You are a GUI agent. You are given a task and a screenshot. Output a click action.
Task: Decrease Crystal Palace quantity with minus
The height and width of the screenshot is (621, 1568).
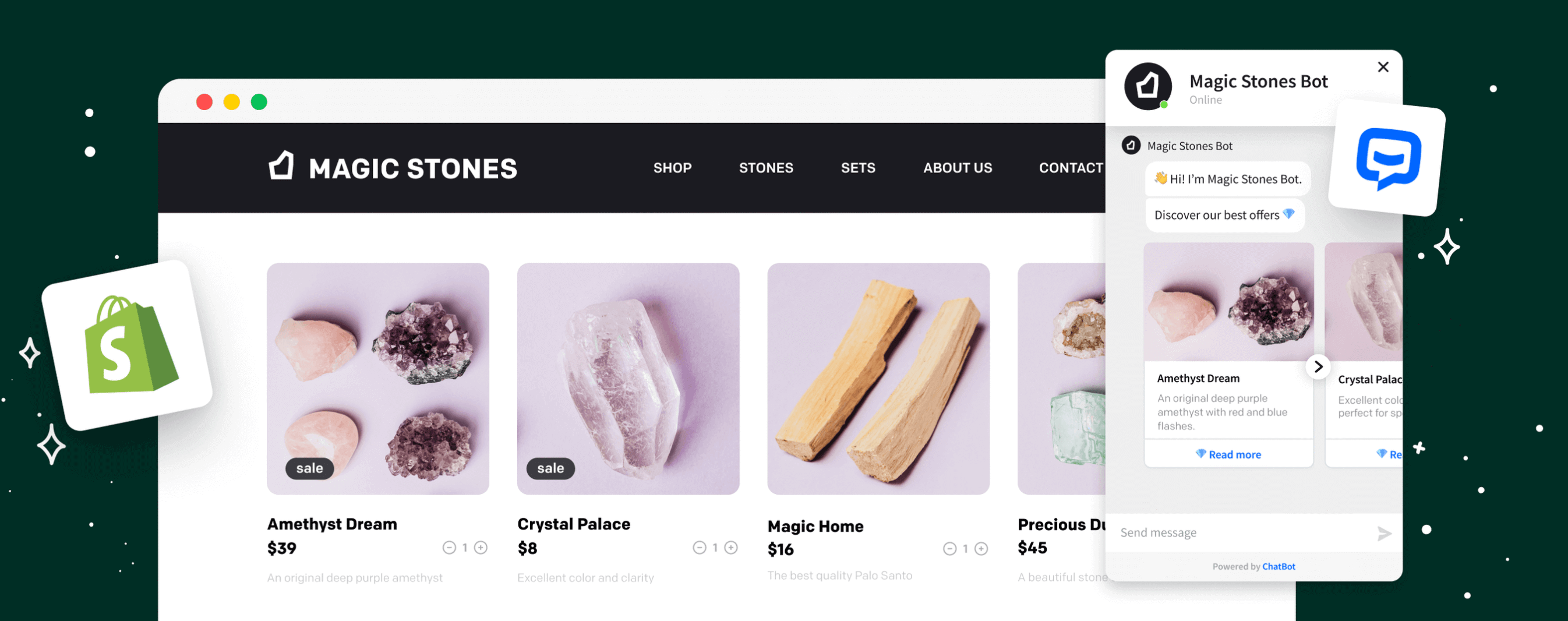click(700, 548)
